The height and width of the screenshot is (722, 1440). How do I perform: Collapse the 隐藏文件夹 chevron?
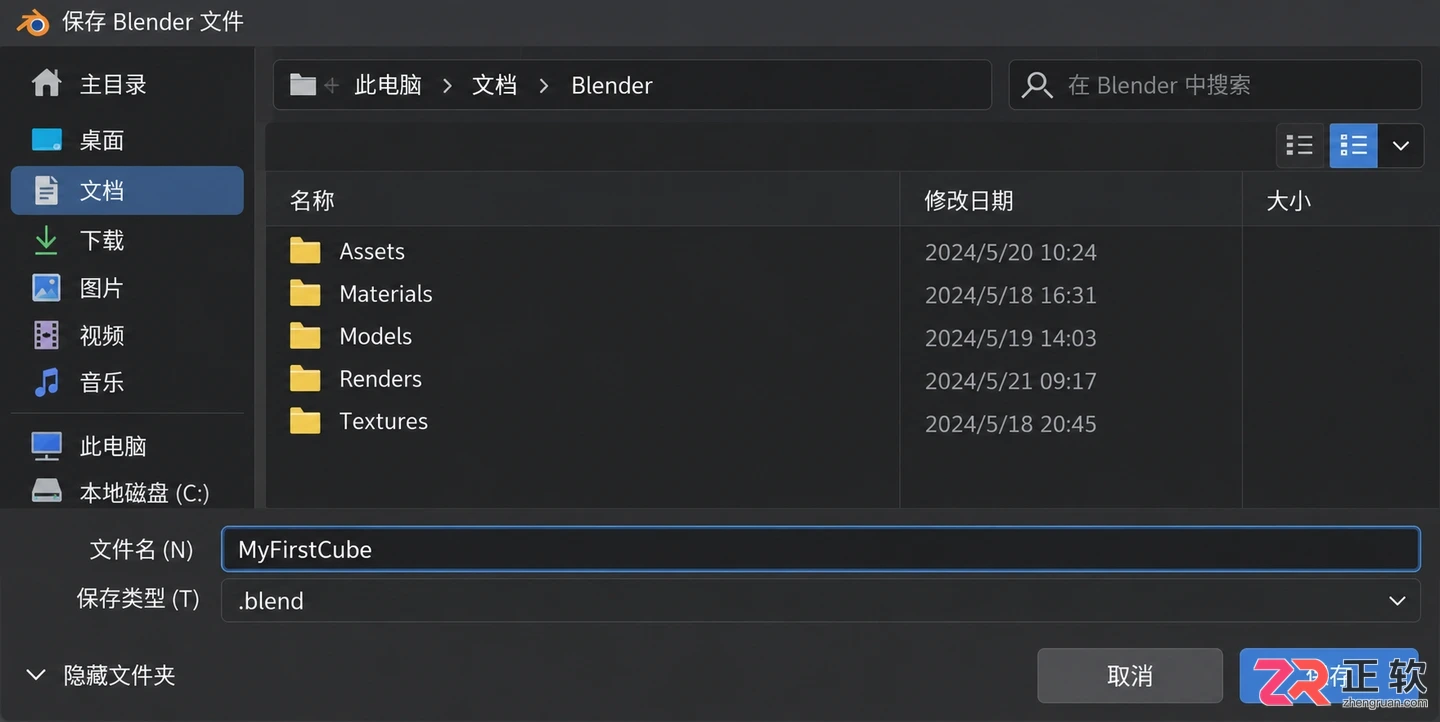(x=36, y=675)
